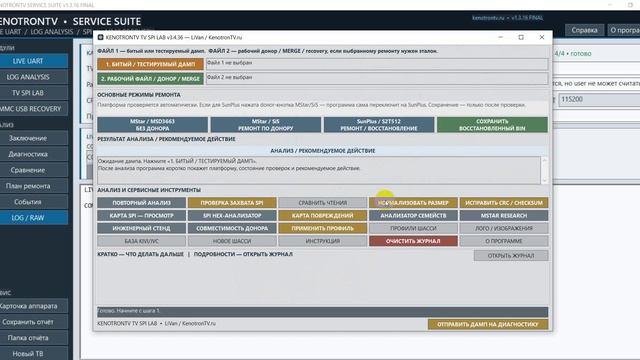Open 'Сравнение' in sidebar
Viewport: 640px width, 360px height.
33,170
